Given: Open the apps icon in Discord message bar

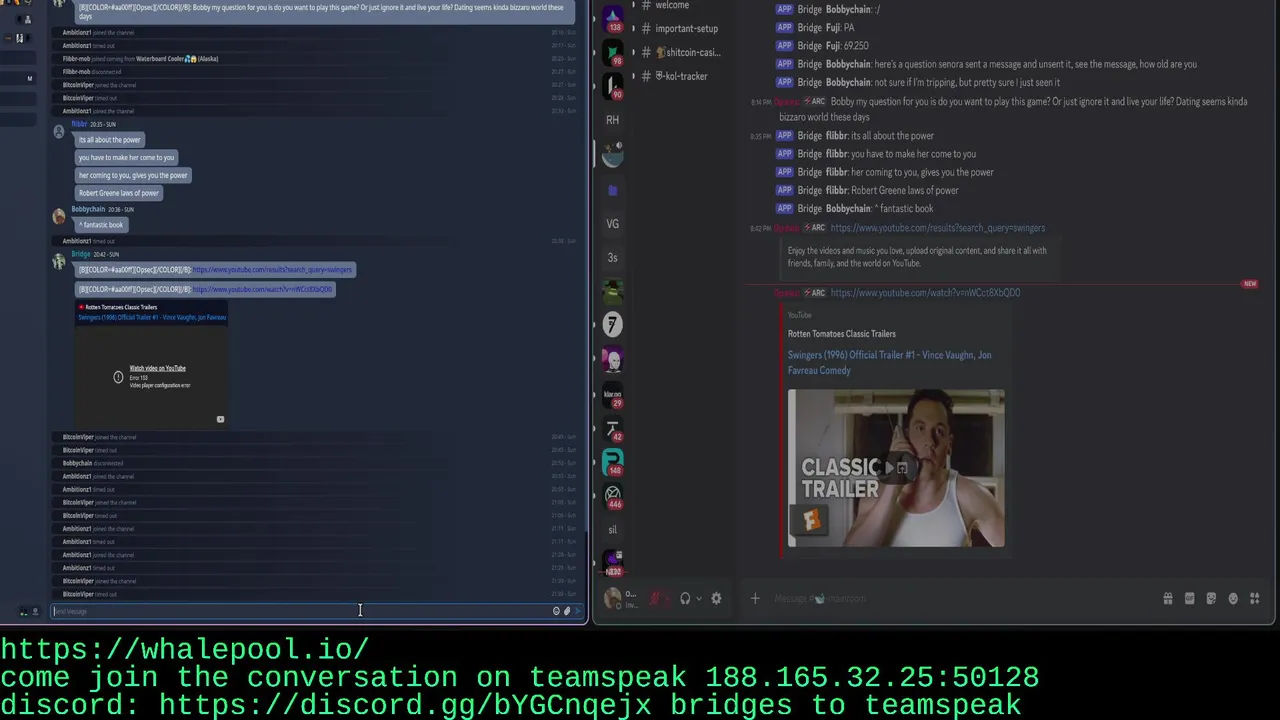Looking at the screenshot, I should tap(1255, 599).
